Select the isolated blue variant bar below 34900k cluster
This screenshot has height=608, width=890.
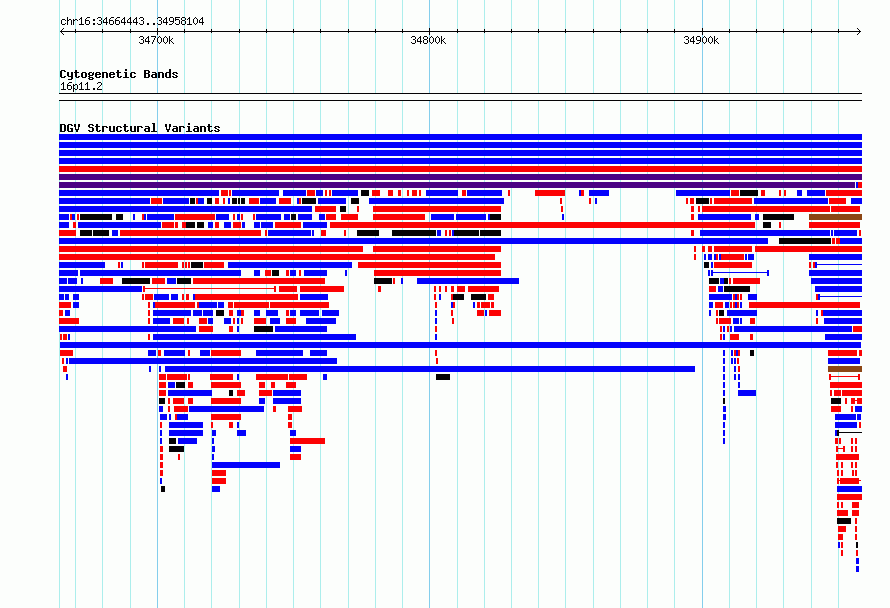pos(747,393)
